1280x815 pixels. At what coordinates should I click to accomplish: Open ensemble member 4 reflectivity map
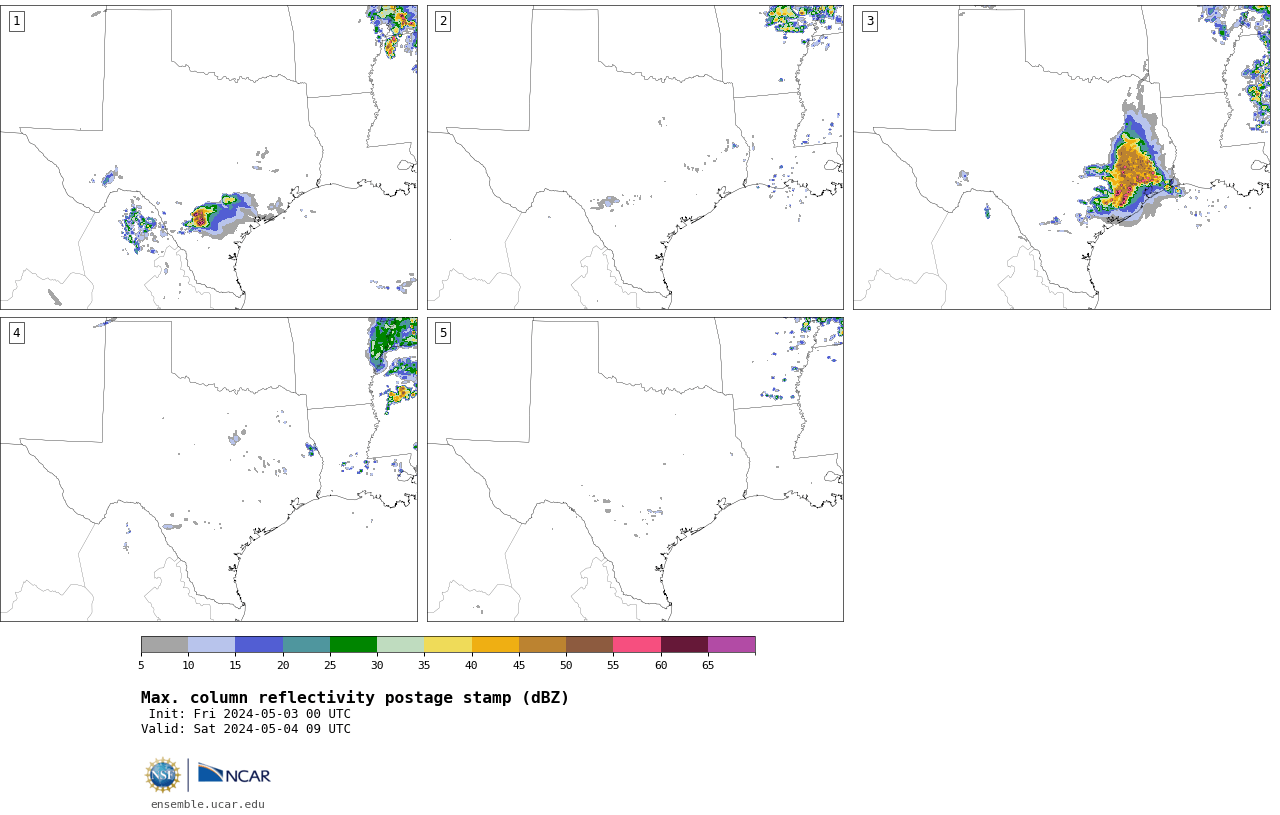pyautogui.click(x=209, y=469)
